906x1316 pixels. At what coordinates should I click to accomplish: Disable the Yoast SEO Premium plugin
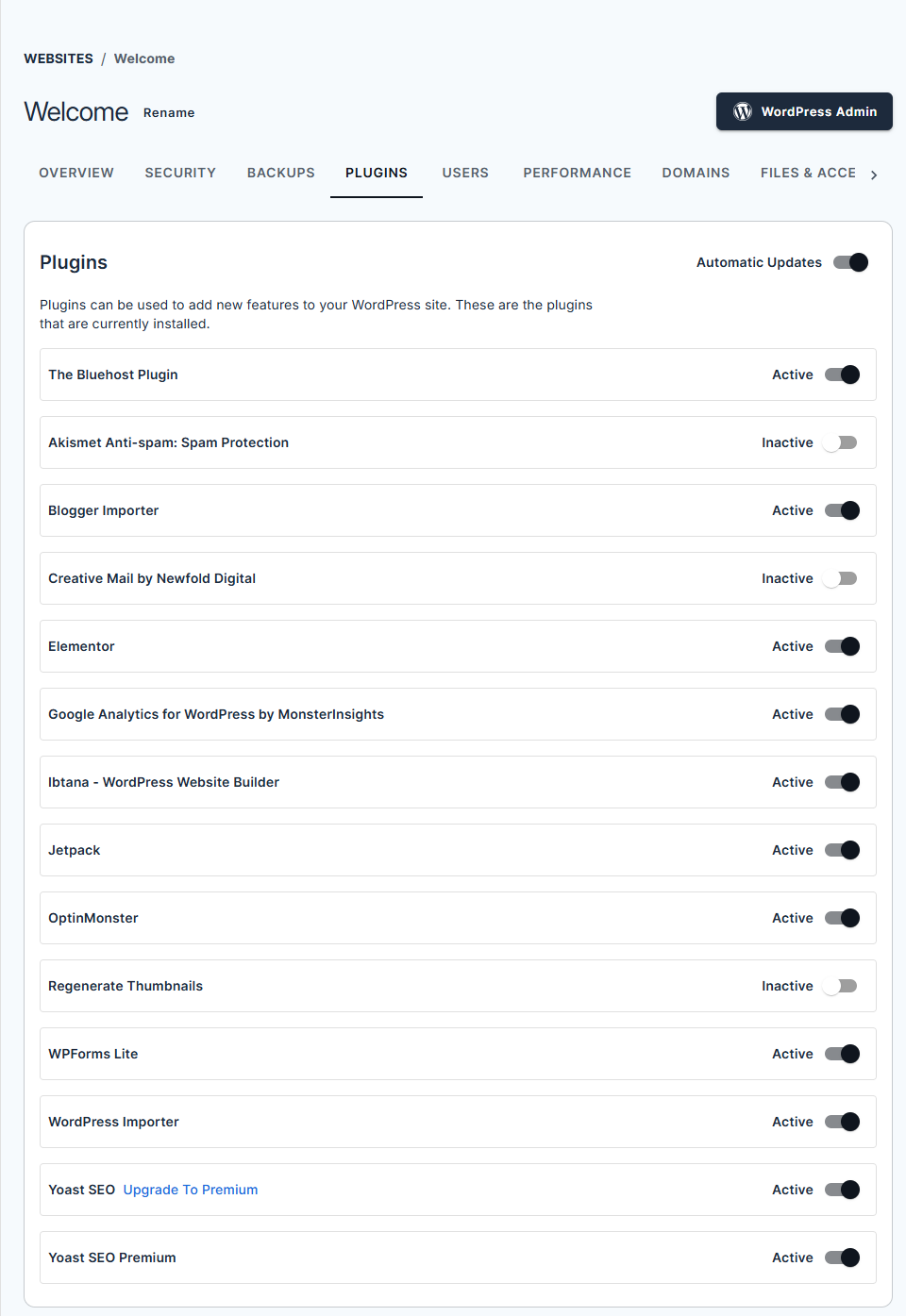point(843,1258)
